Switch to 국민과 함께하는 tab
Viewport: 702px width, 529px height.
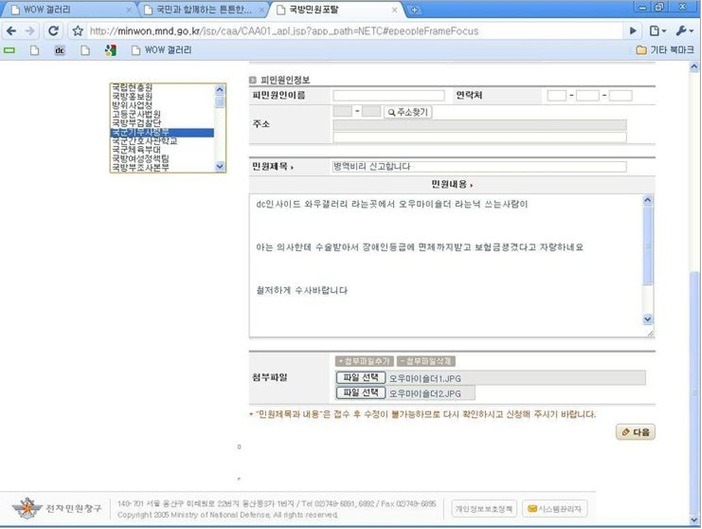[x=202, y=10]
